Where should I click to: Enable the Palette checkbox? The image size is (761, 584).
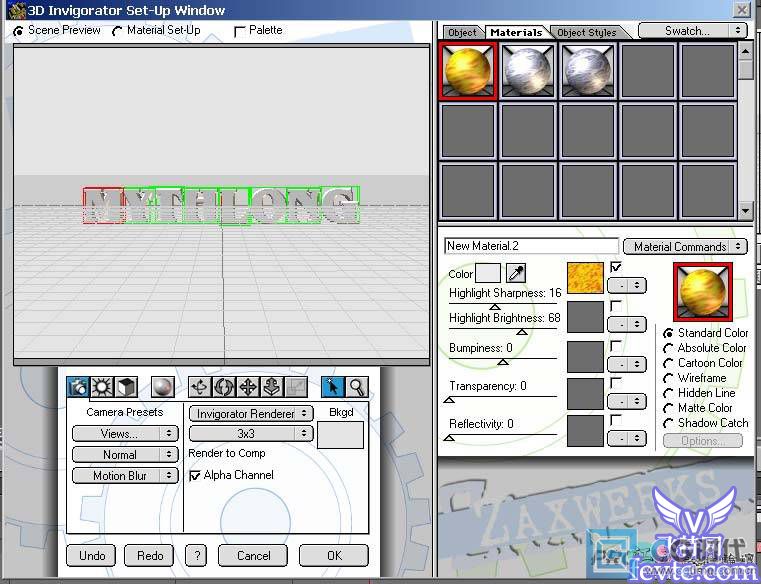tap(239, 32)
